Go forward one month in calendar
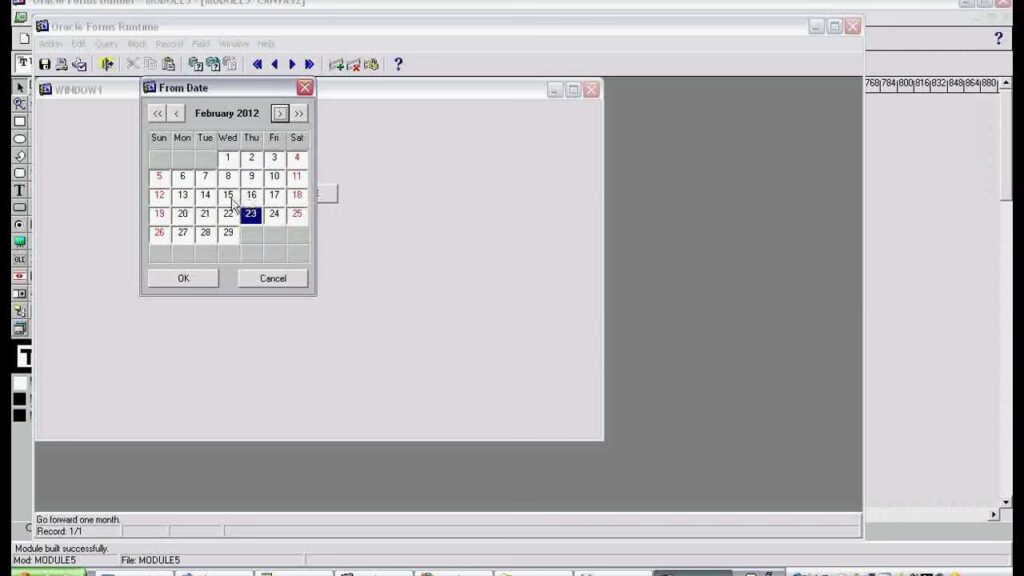 tap(280, 114)
